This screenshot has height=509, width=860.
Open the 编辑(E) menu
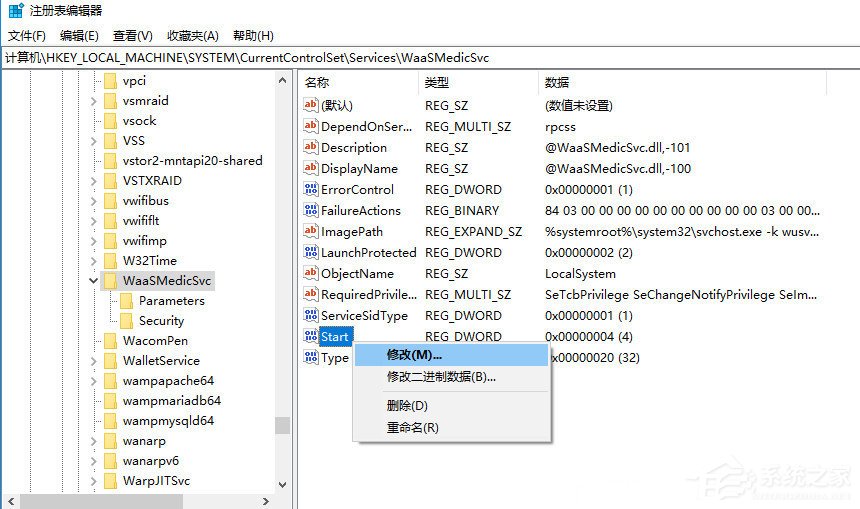(80, 36)
